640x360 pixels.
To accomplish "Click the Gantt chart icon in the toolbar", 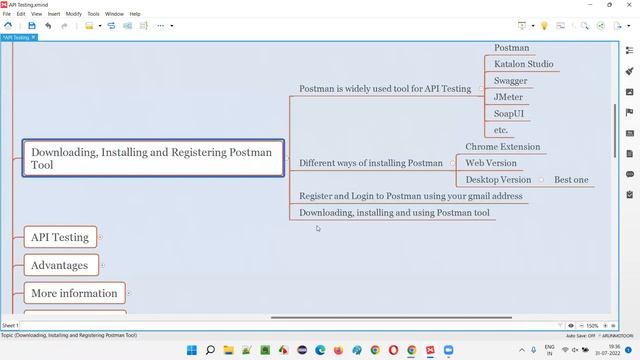I will (560, 26).
